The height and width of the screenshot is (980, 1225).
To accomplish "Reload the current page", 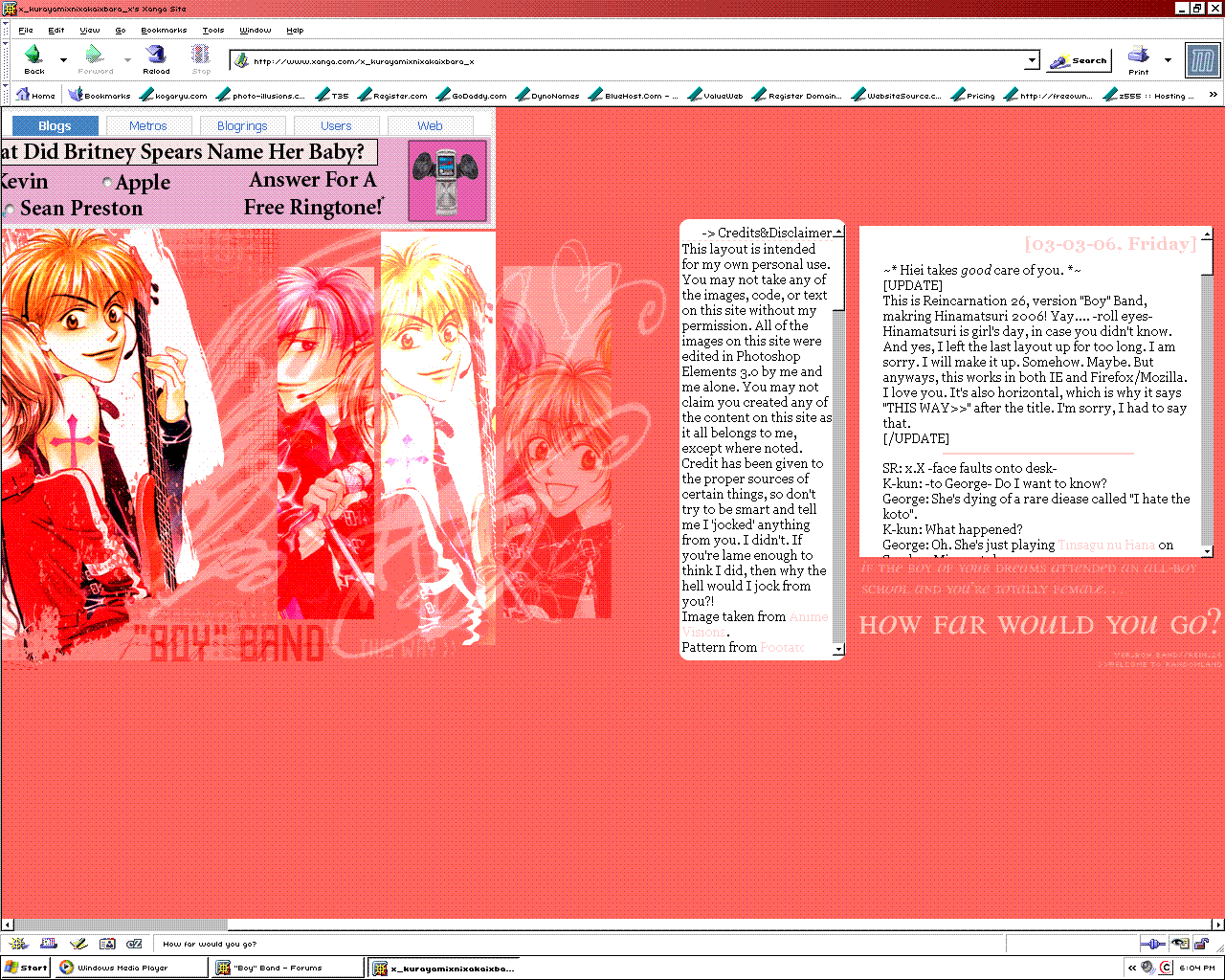I will click(x=156, y=59).
